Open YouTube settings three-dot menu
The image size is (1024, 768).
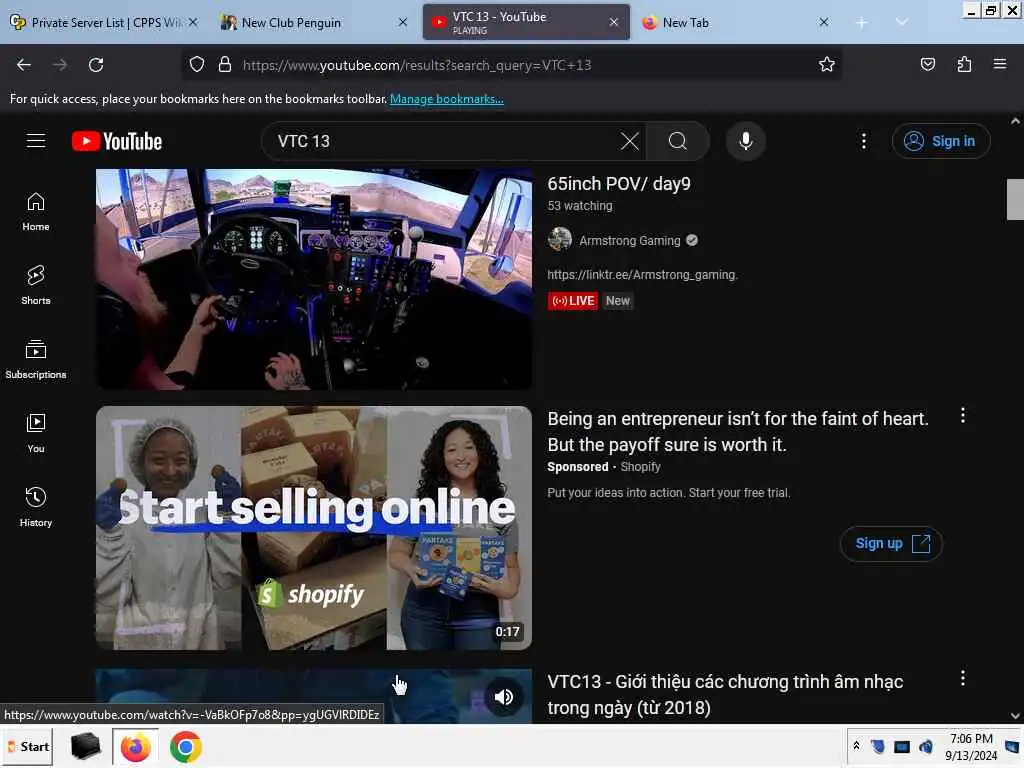pos(863,141)
